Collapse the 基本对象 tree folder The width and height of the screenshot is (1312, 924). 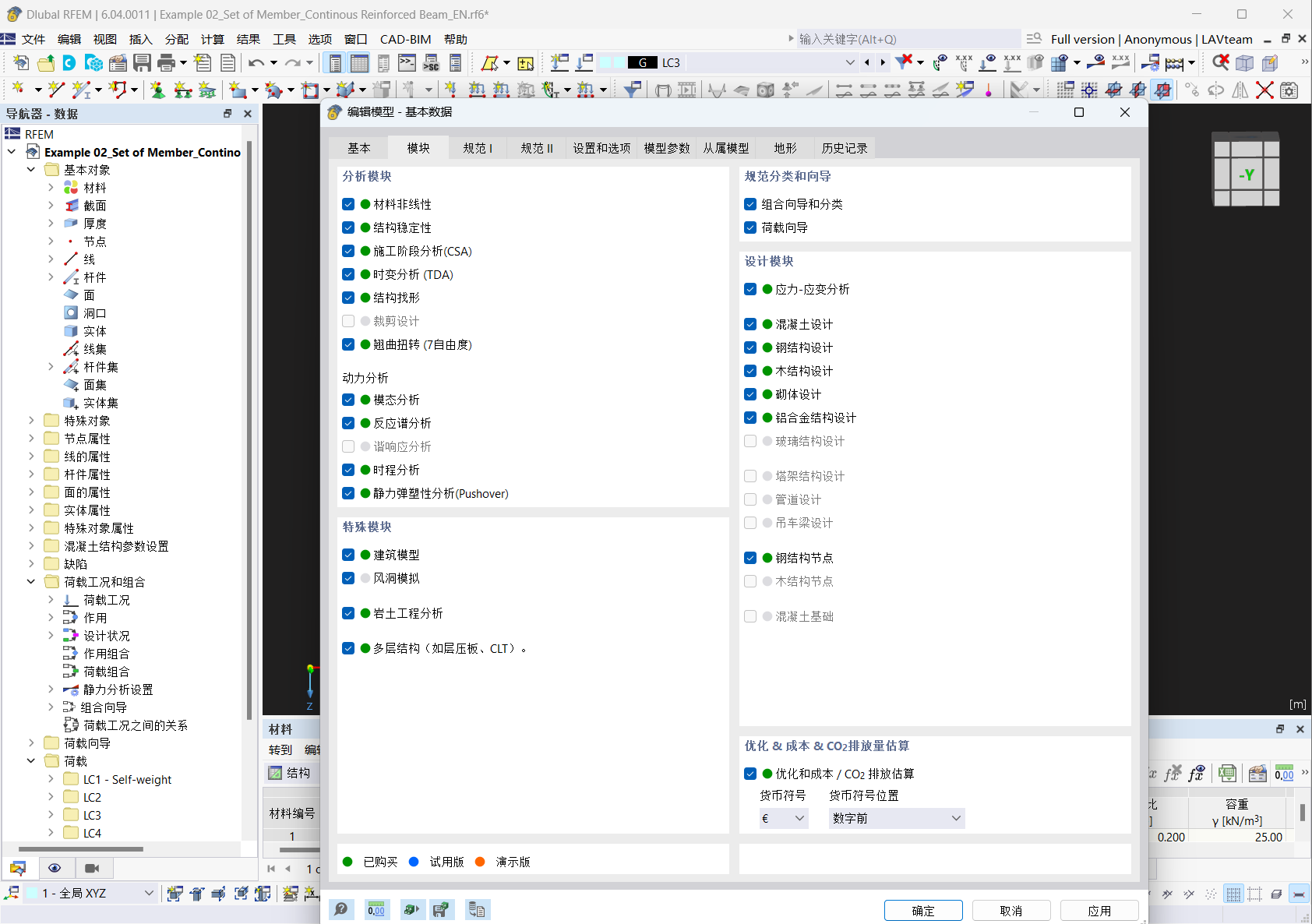[x=31, y=170]
